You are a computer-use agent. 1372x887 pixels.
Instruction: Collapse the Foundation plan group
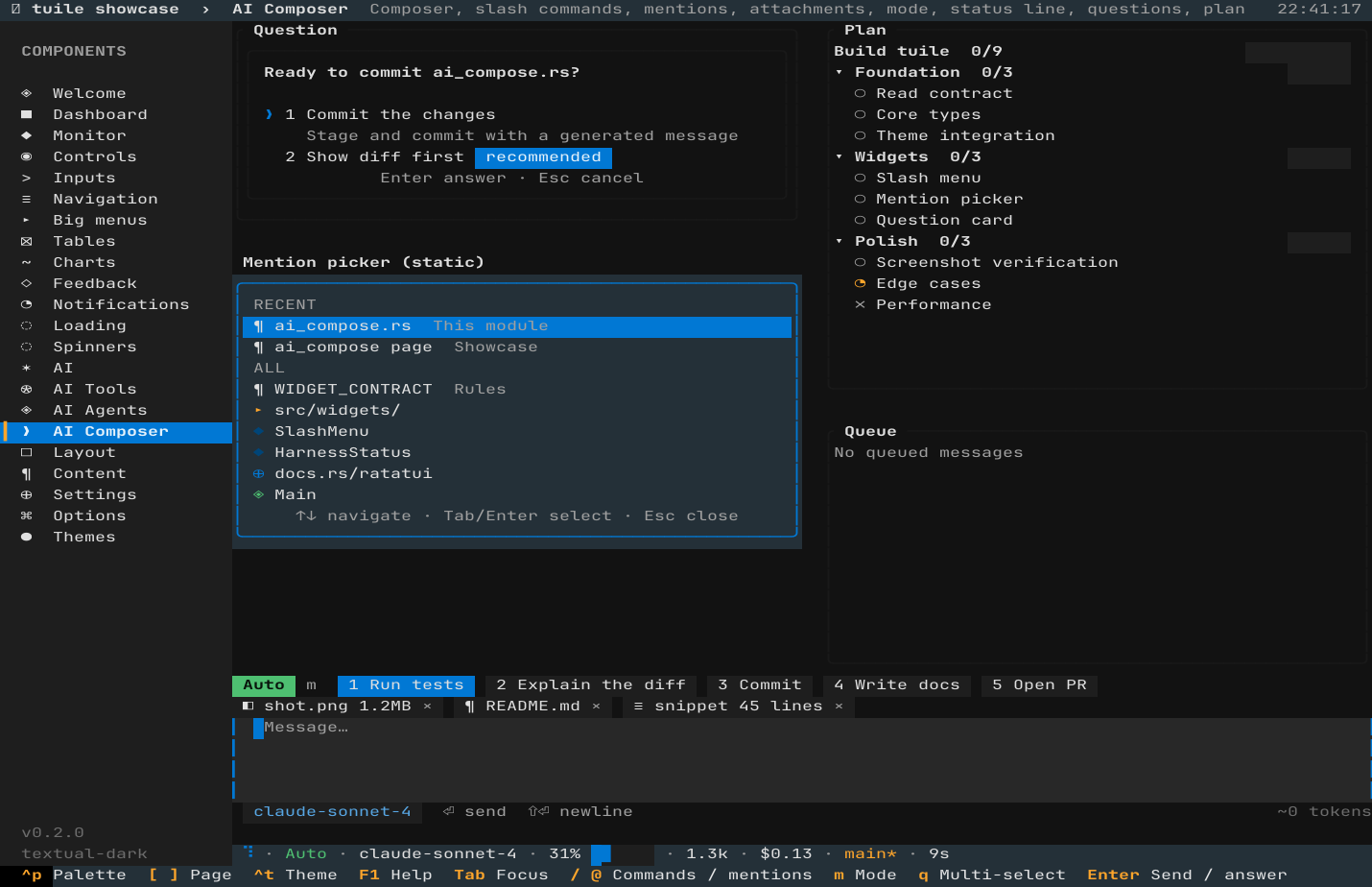pyautogui.click(x=839, y=72)
